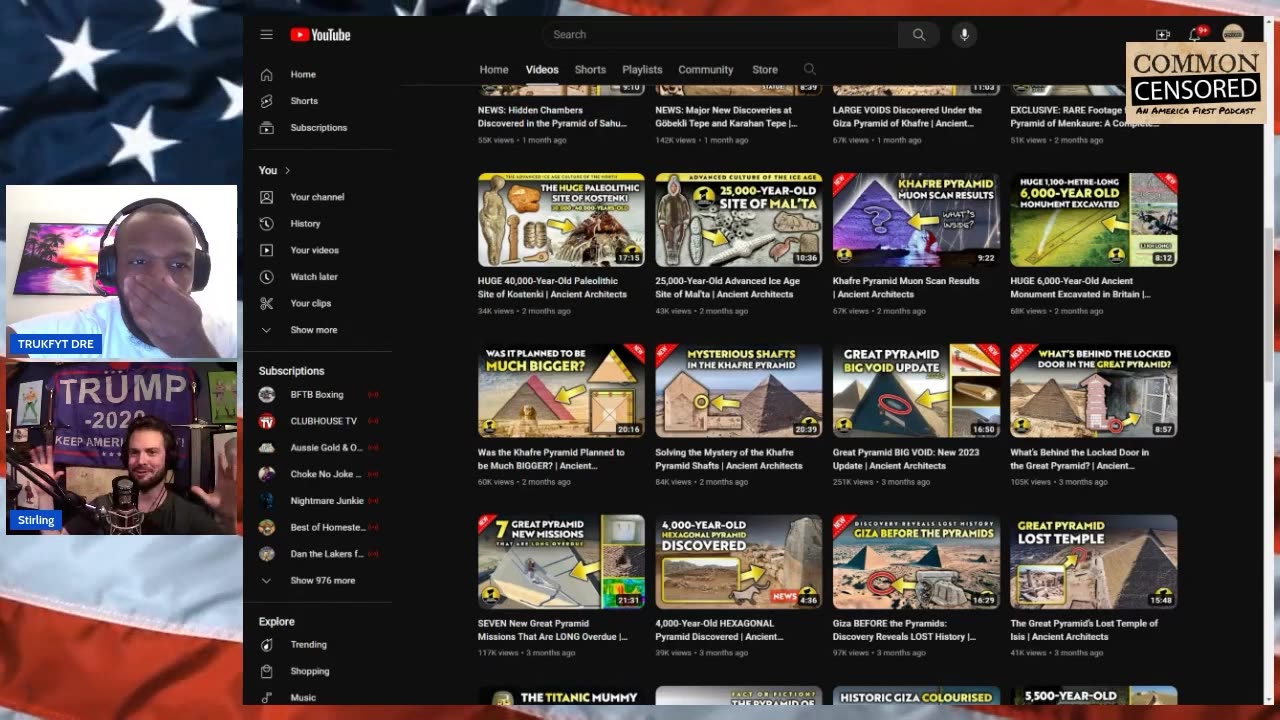Click the Your channel icon
Image resolution: width=1280 pixels, height=720 pixels.
pos(266,197)
